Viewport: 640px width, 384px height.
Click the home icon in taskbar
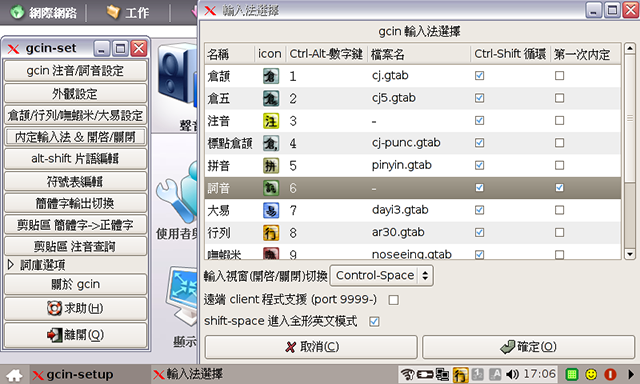tap(14, 375)
